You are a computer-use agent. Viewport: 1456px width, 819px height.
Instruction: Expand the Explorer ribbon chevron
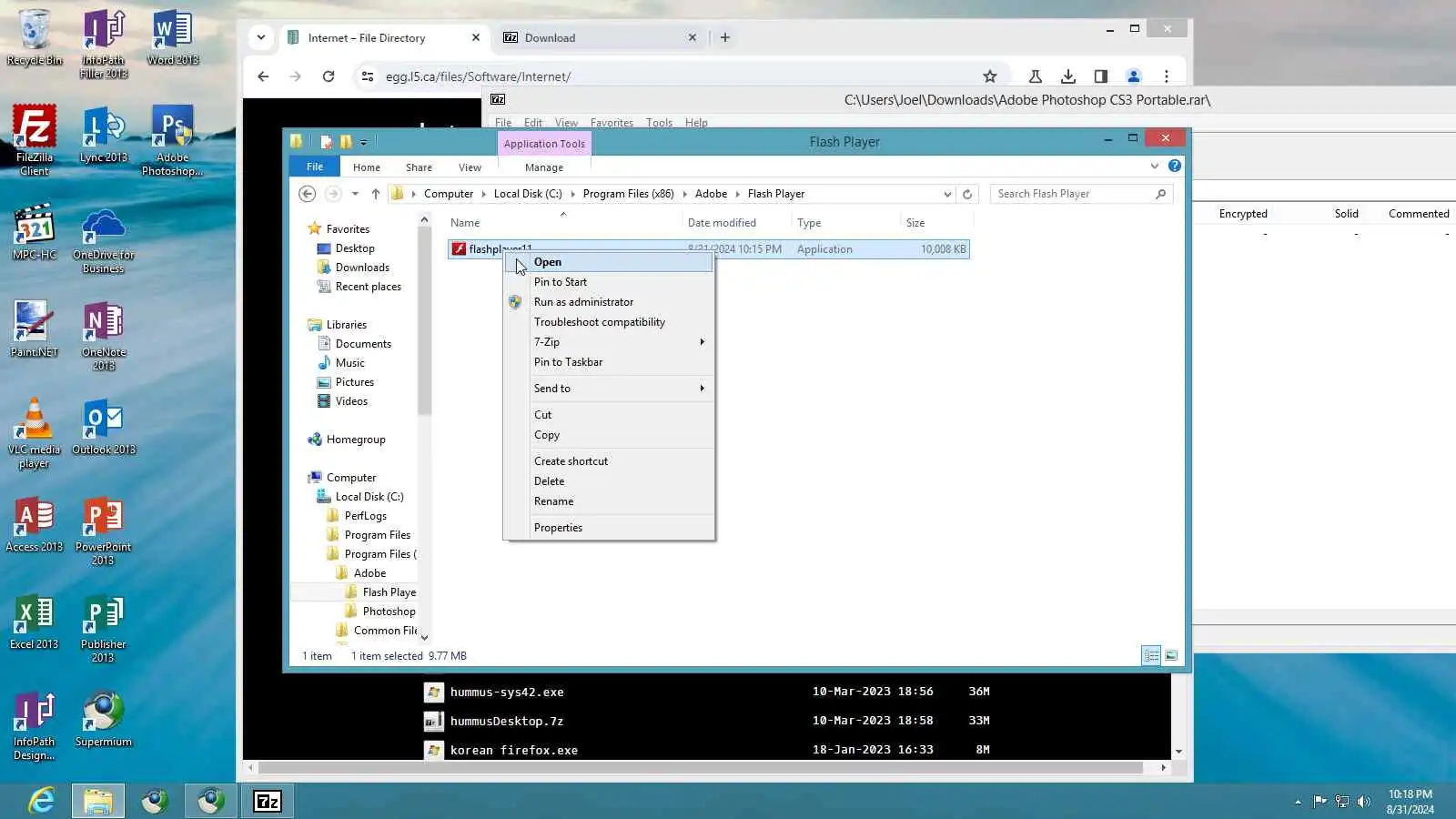1155,166
